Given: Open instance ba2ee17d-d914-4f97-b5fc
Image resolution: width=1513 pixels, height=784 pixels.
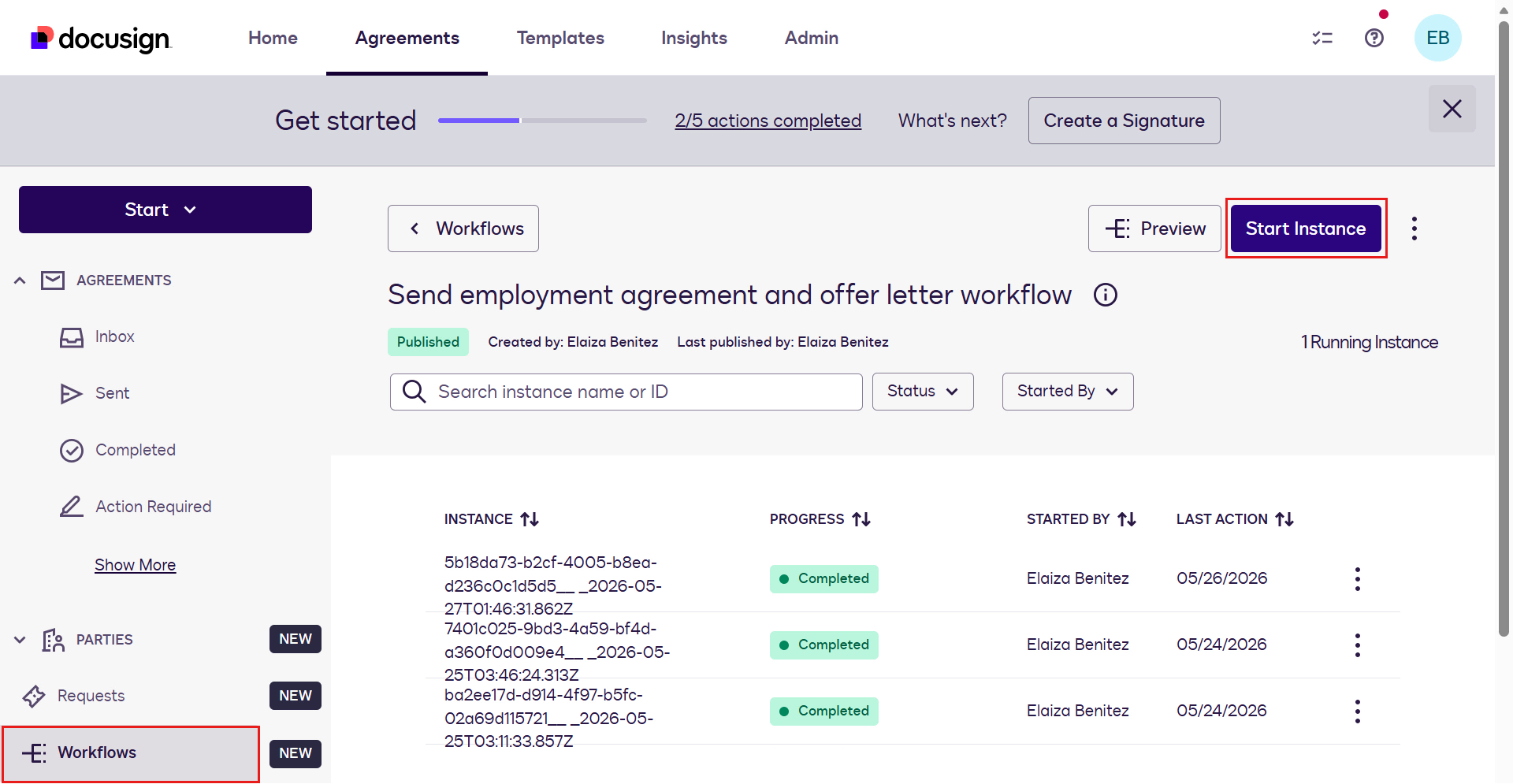Looking at the screenshot, I should coord(548,718).
